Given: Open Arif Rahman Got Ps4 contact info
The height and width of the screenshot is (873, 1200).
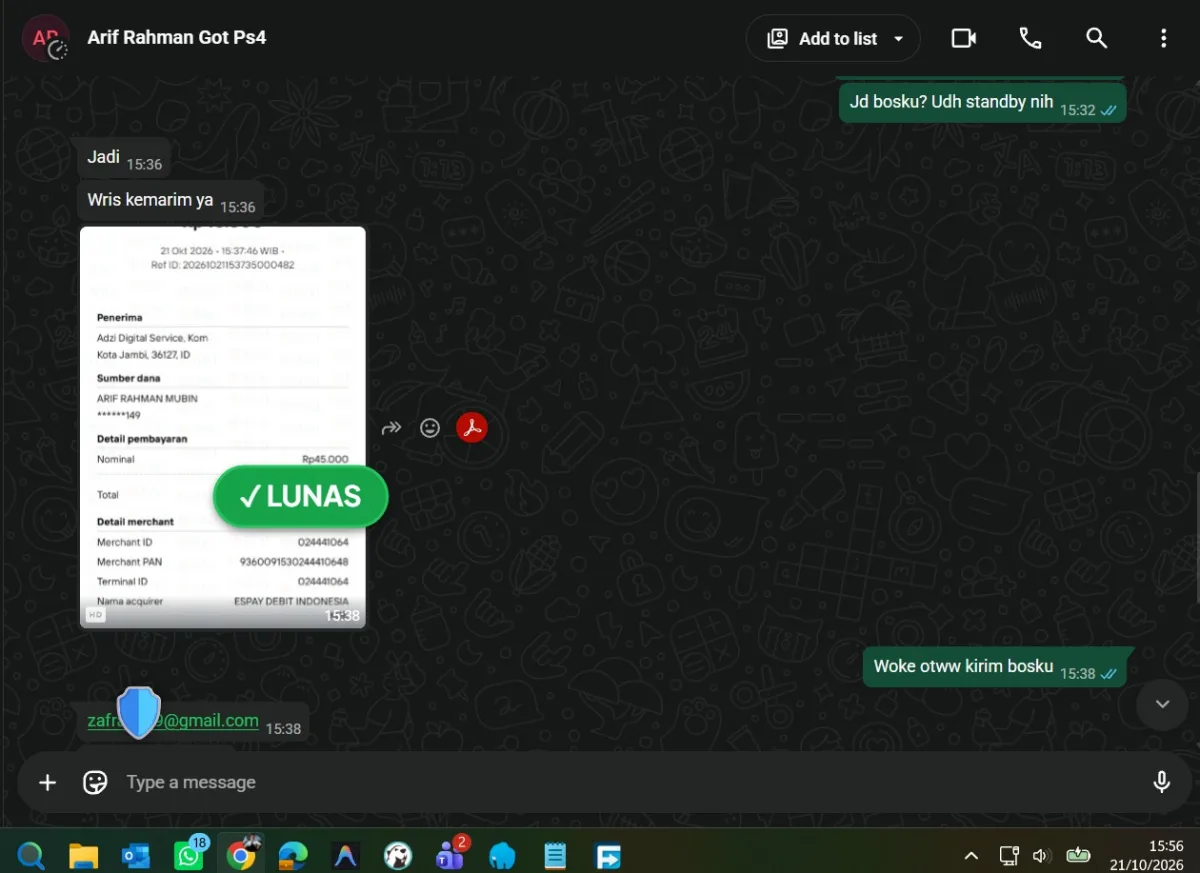Looking at the screenshot, I should click(x=177, y=38).
